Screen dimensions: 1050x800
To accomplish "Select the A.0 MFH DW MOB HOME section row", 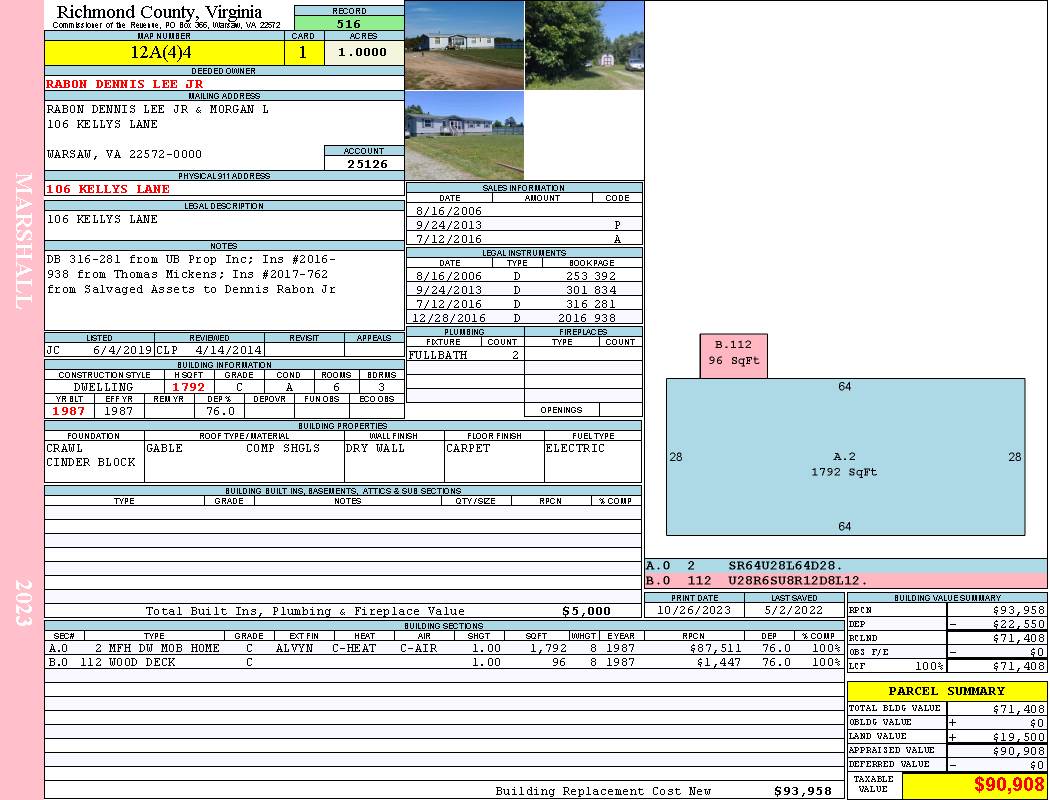I will coord(443,648).
